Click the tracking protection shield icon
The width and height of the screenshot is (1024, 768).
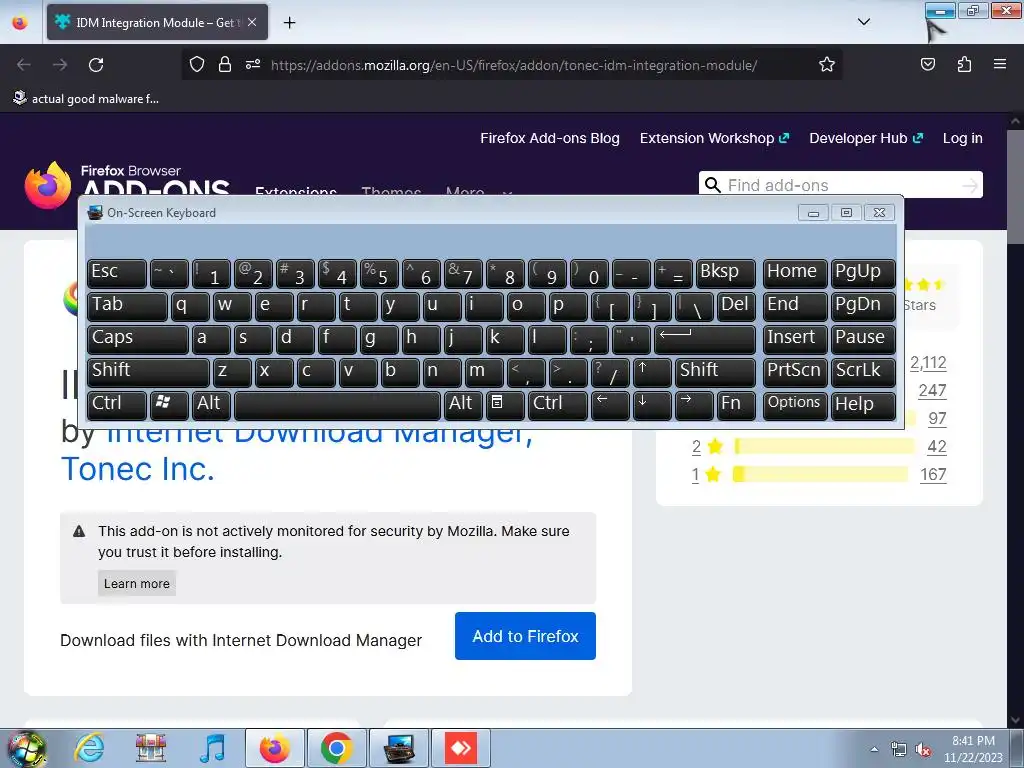pyautogui.click(x=197, y=64)
